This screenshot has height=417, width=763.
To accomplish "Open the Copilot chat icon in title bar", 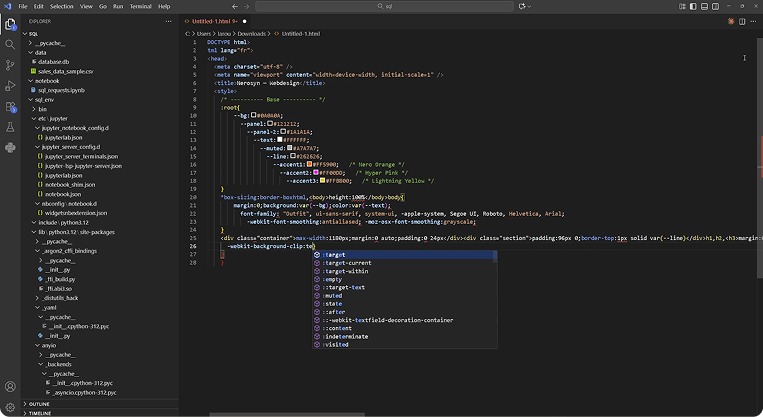I will pos(522,6).
